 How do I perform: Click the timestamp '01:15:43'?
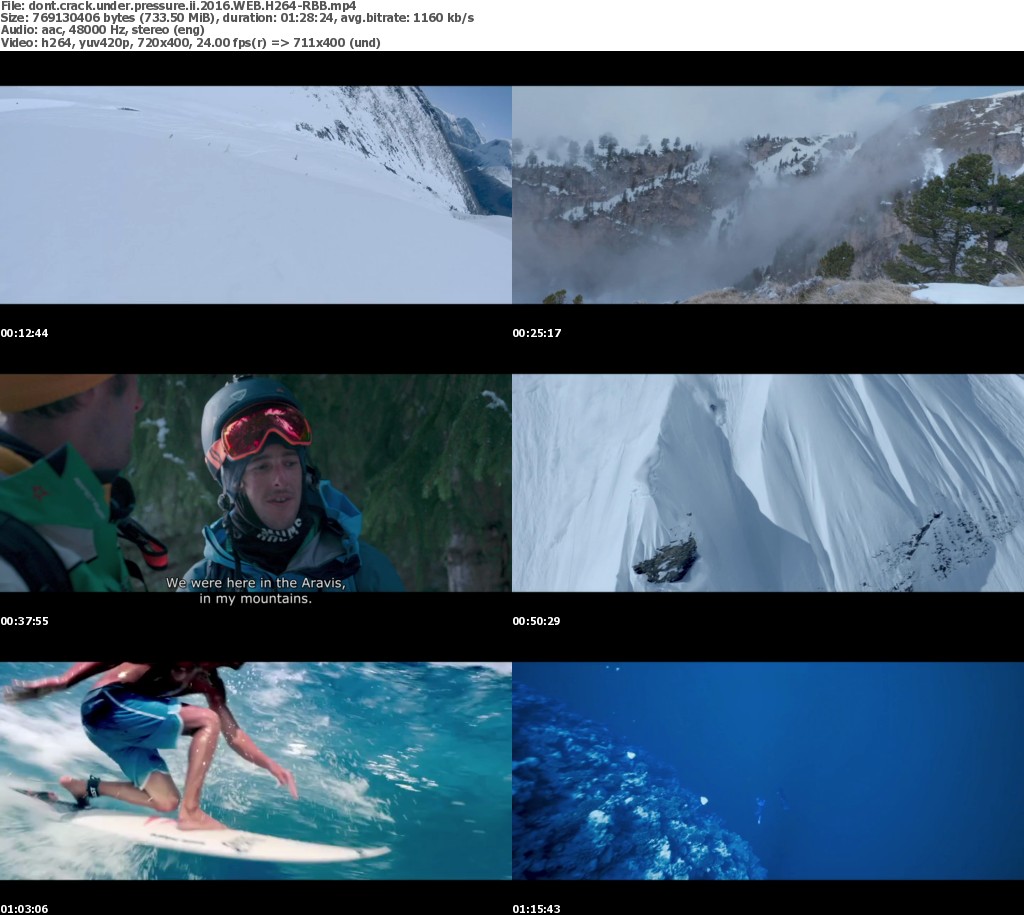[x=536, y=909]
